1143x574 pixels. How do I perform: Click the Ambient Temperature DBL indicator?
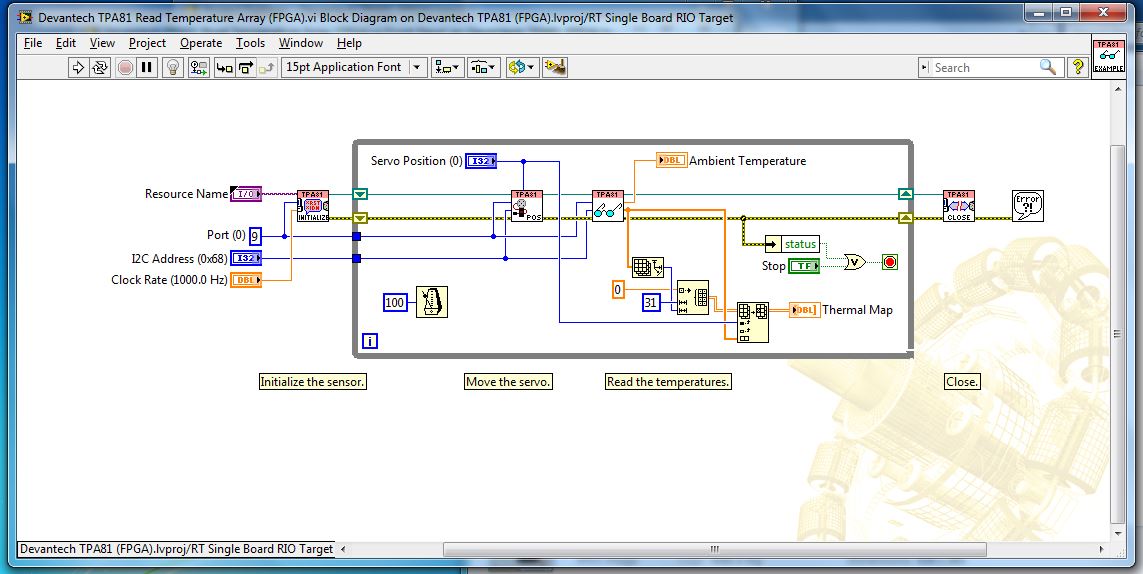[x=671, y=160]
